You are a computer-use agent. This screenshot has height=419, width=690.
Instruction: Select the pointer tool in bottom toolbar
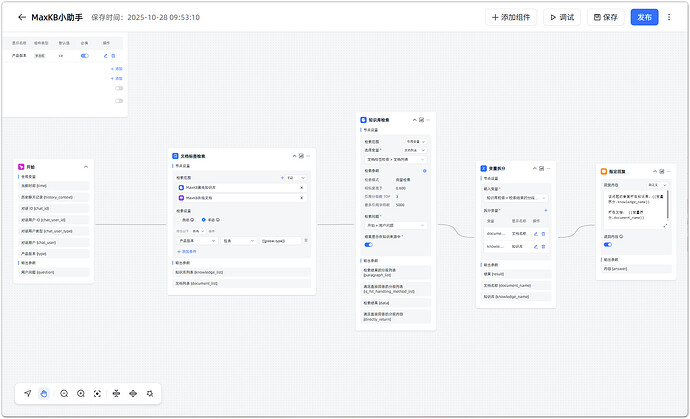[27, 394]
